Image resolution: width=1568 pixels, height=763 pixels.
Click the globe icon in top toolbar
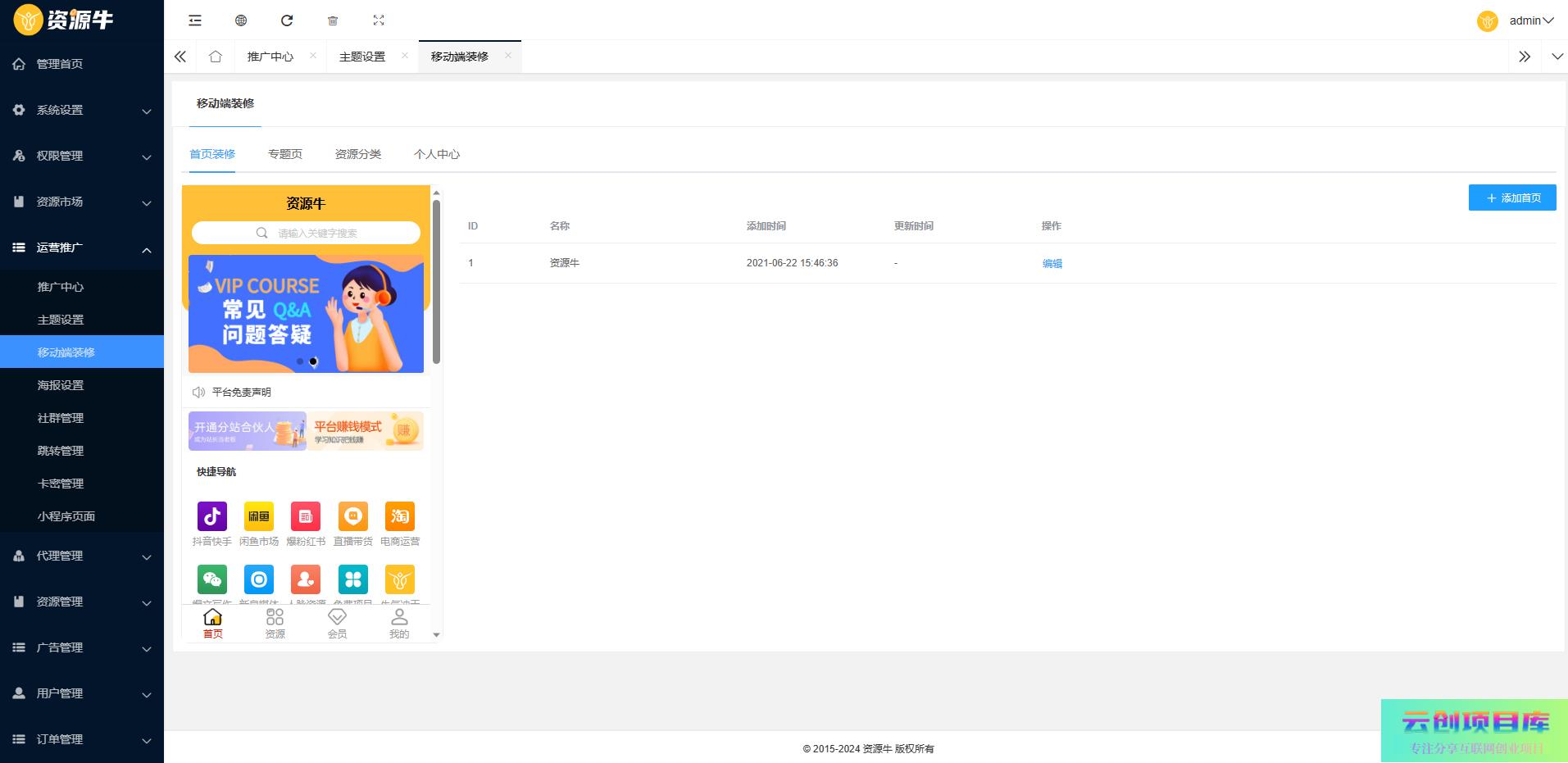pyautogui.click(x=241, y=20)
